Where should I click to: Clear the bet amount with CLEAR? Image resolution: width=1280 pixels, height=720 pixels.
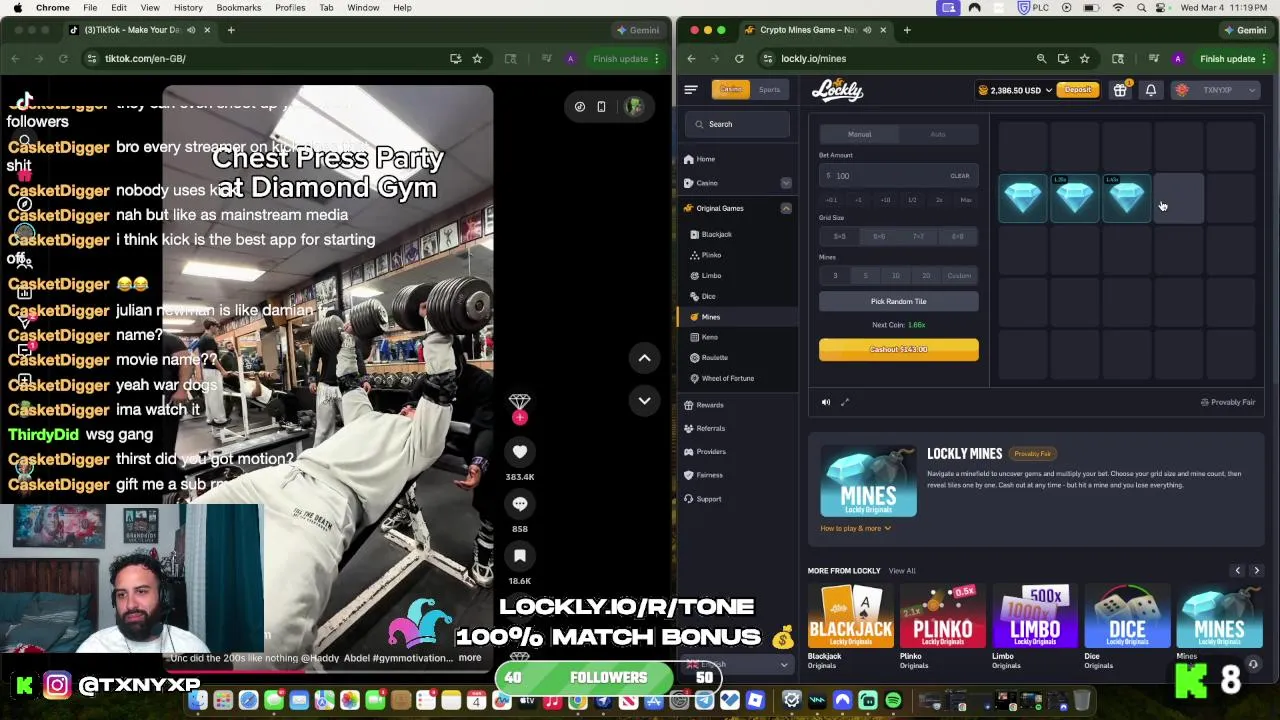click(x=960, y=176)
